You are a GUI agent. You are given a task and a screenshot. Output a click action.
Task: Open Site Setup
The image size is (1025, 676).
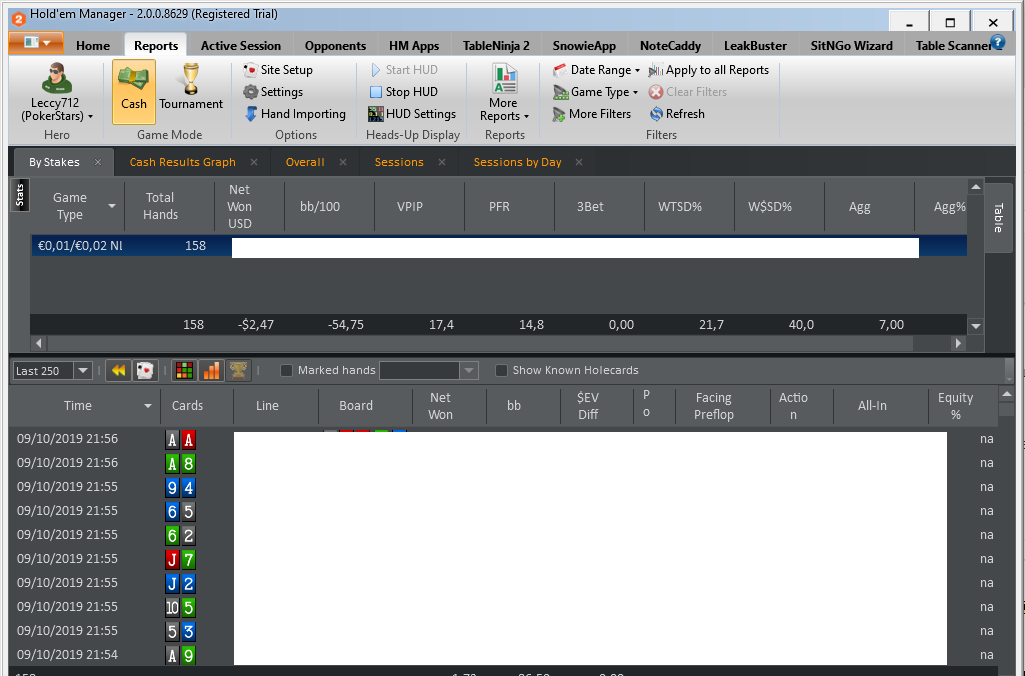(278, 70)
